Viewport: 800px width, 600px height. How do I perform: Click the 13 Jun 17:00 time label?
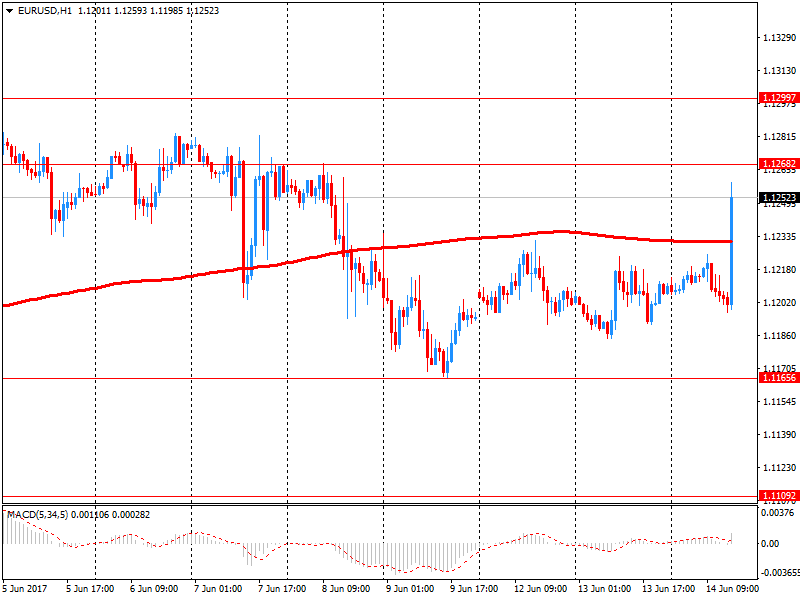[668, 589]
